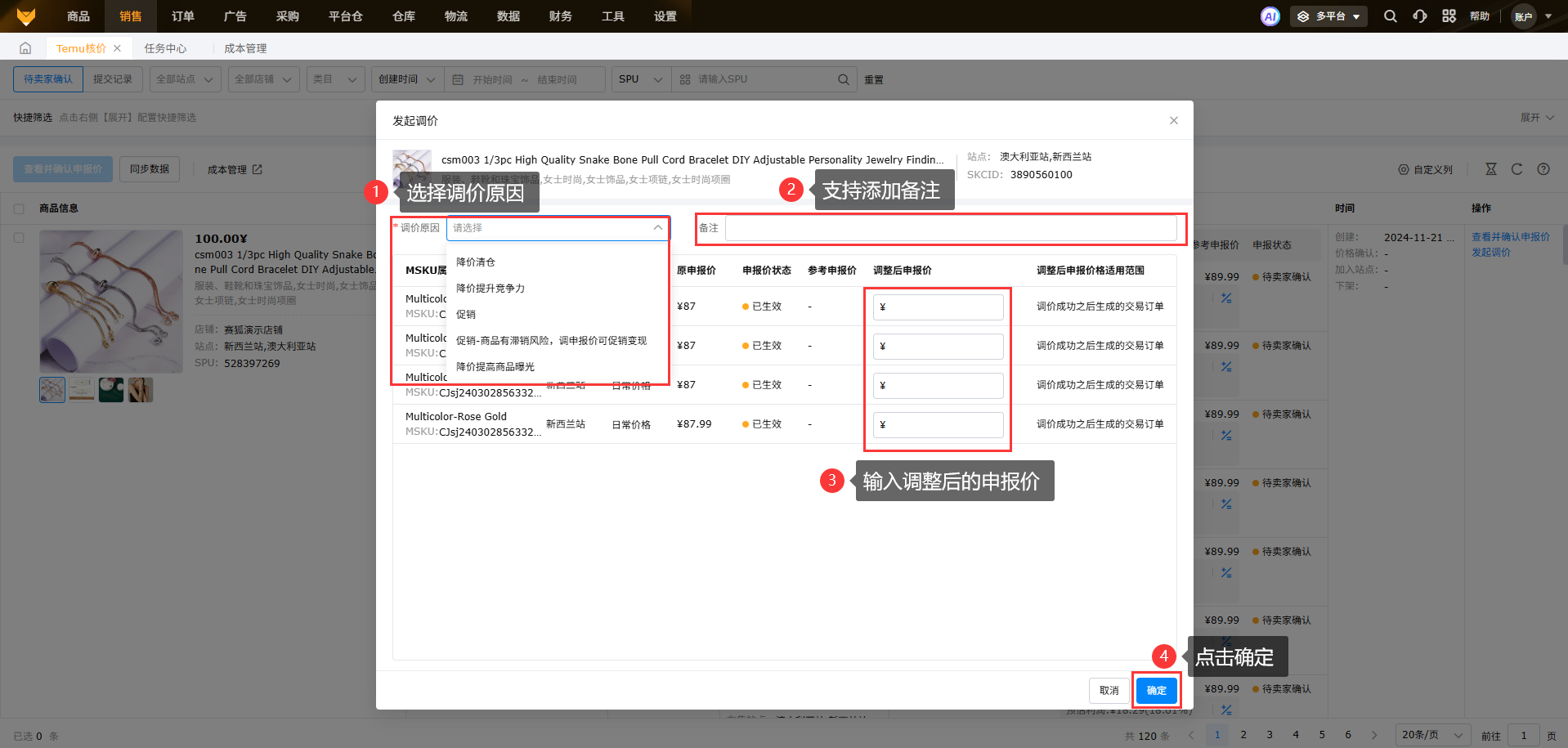The width and height of the screenshot is (1568, 748).
Task: Open 自定义列 column settings
Action: click(1425, 169)
